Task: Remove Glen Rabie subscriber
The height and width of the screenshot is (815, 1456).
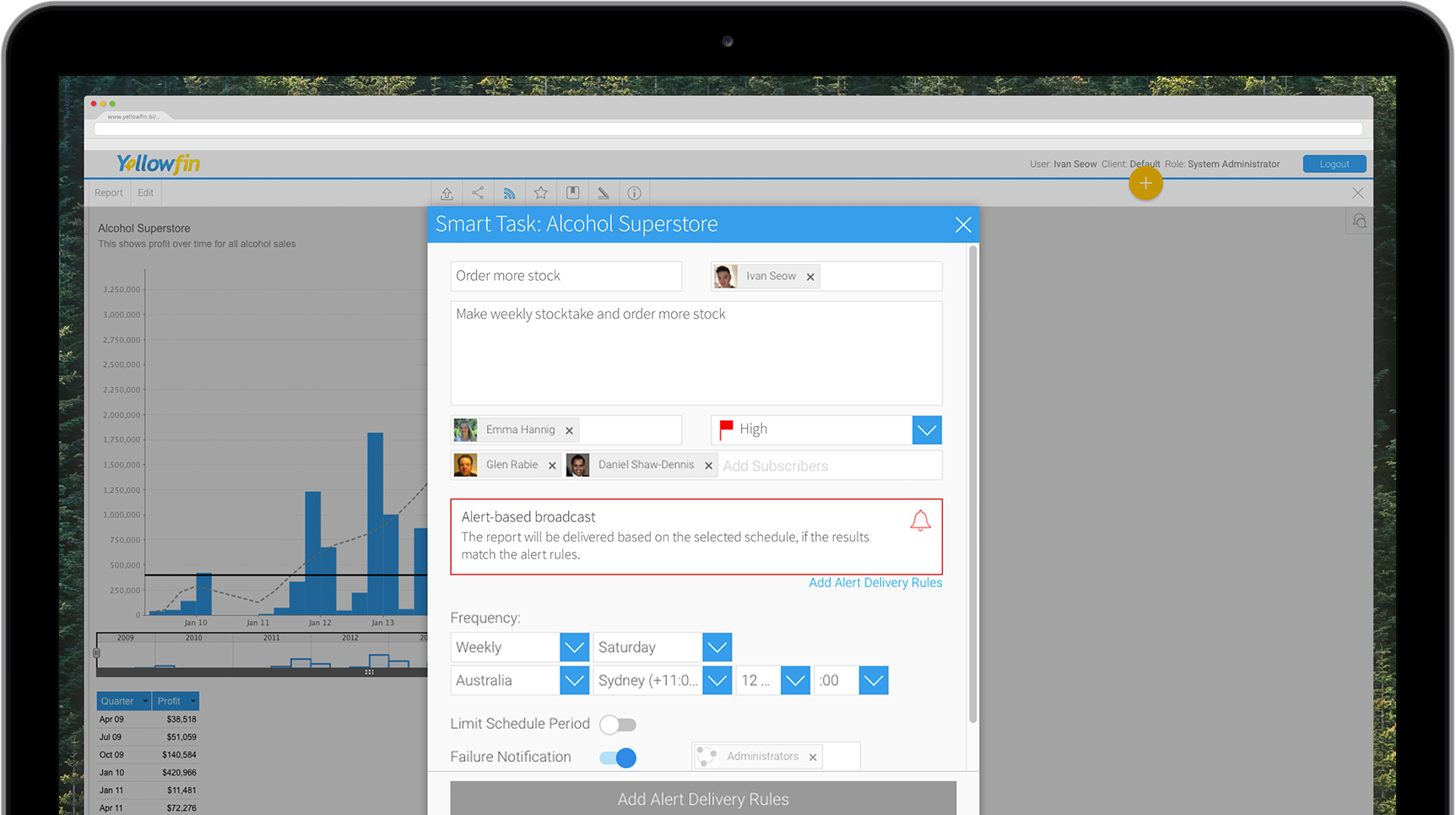Action: [552, 466]
